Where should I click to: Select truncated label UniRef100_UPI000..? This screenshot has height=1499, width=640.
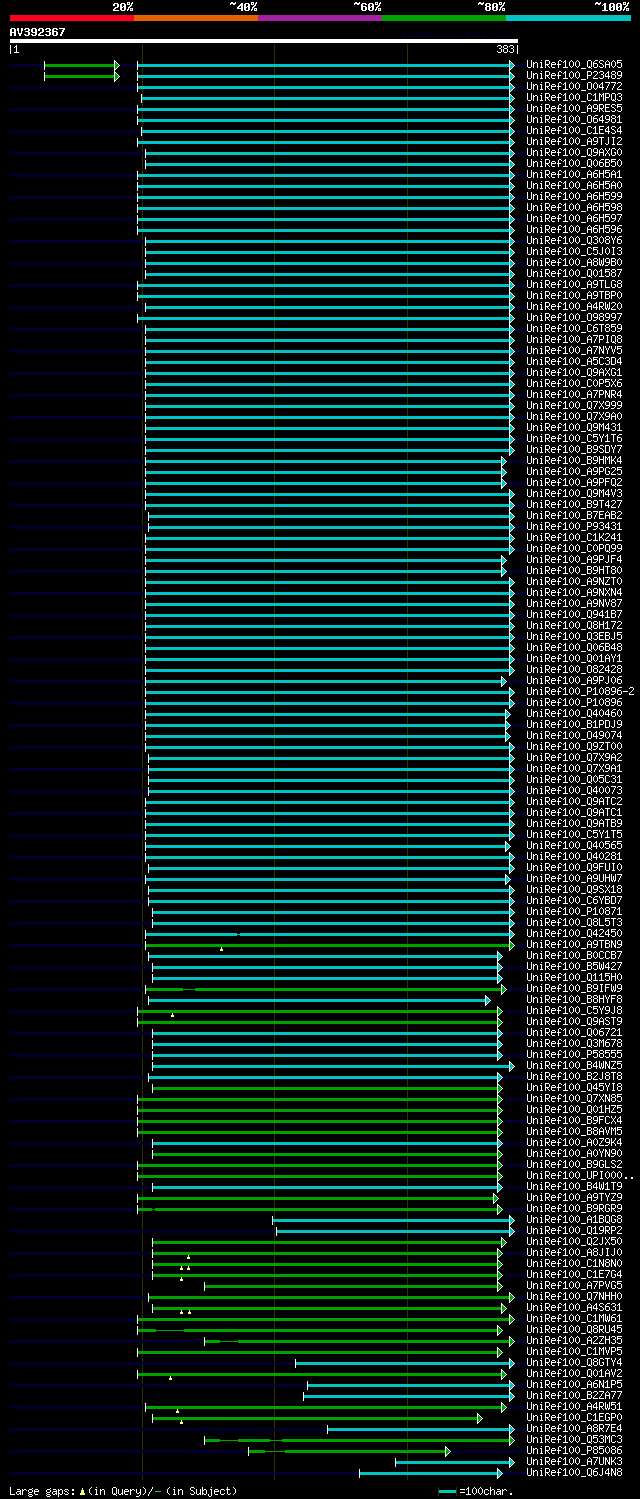tap(580, 1176)
